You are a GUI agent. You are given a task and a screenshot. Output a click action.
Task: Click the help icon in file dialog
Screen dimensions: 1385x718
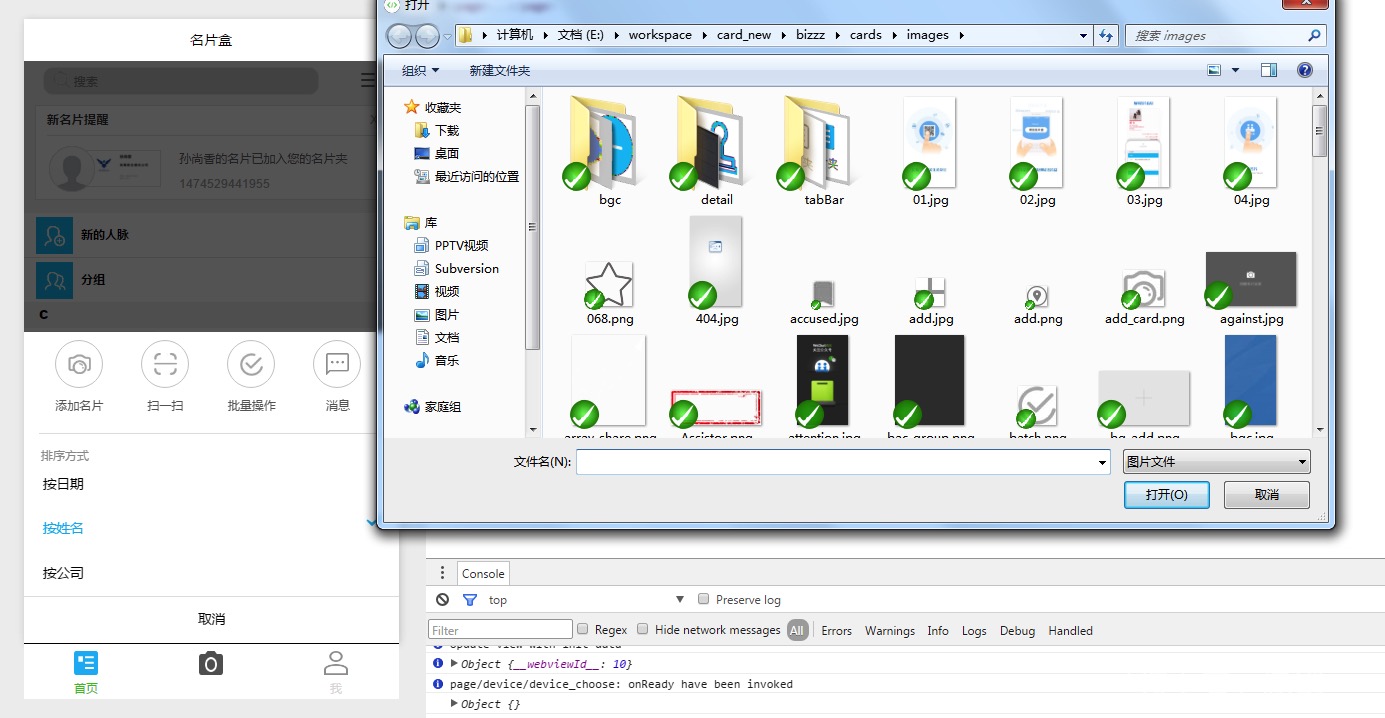pos(1304,70)
